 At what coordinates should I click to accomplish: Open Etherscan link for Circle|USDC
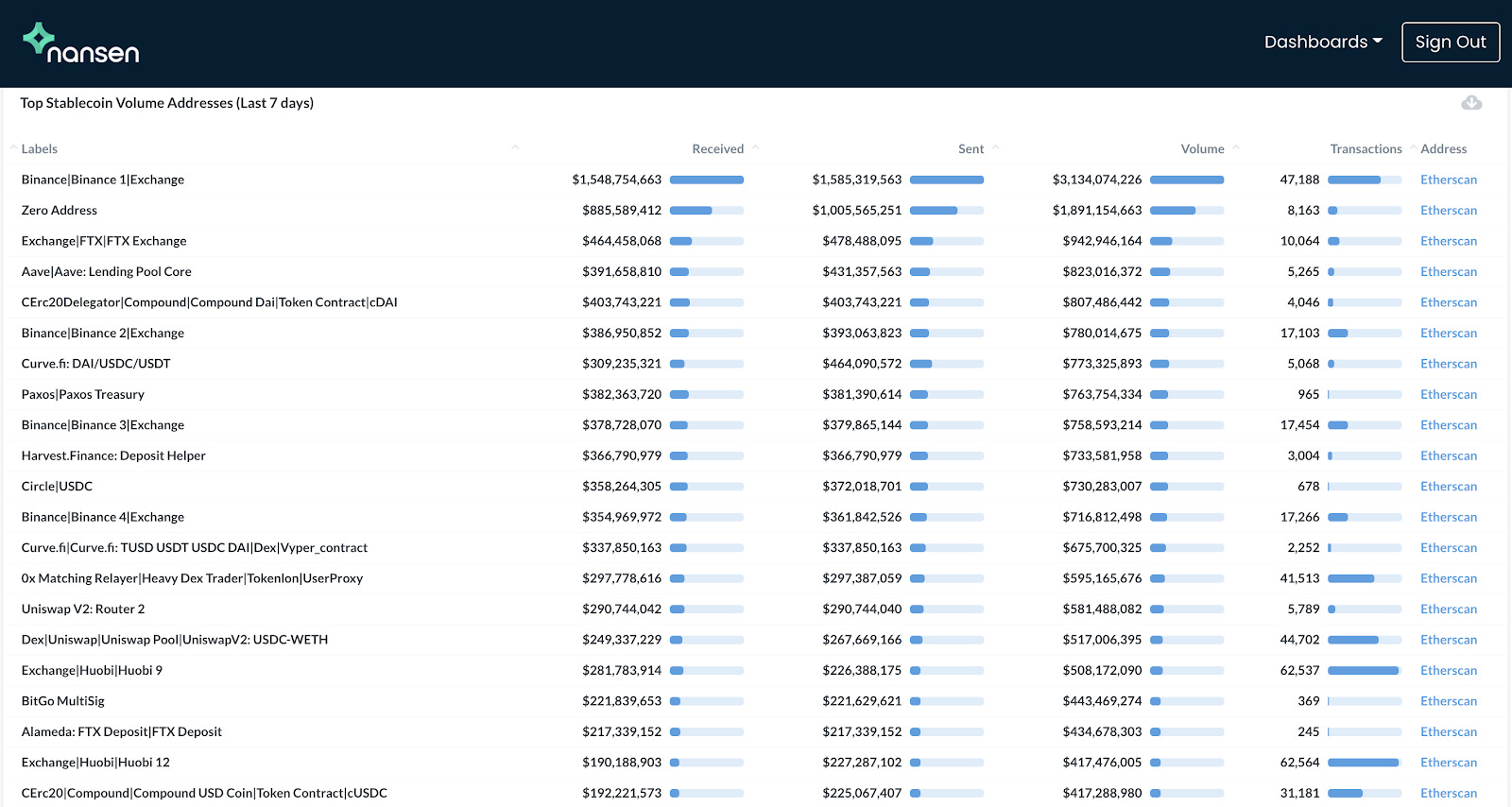[1449, 487]
